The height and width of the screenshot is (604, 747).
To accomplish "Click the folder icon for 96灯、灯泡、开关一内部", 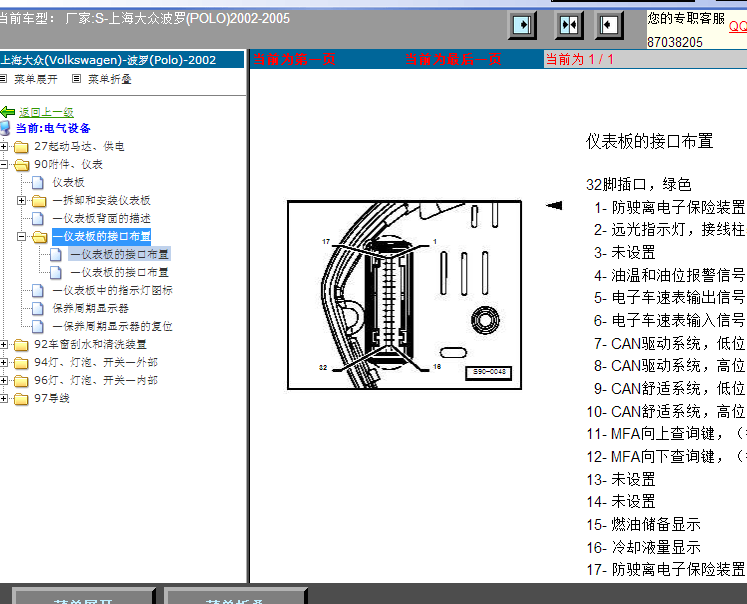I will click(21, 381).
